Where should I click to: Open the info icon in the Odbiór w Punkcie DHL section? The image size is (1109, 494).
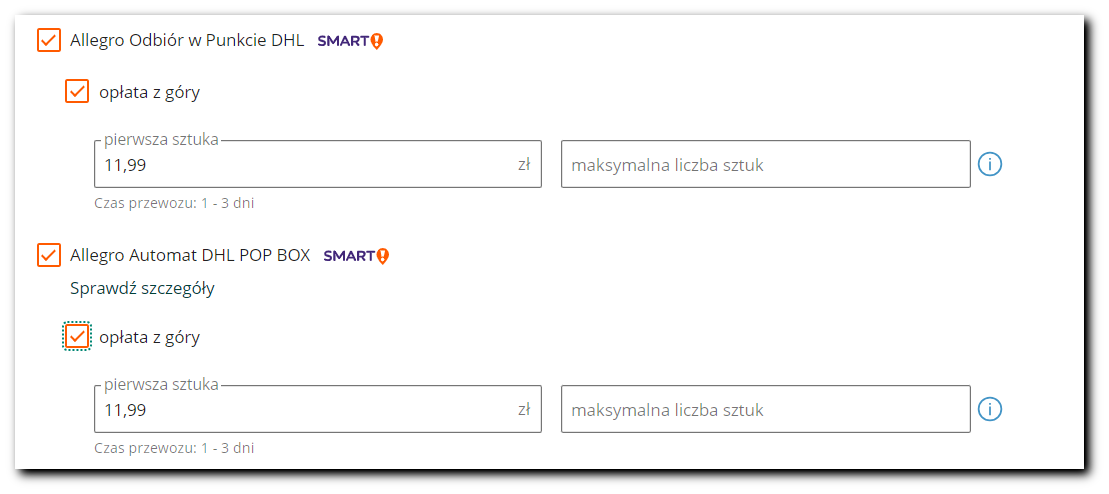coord(989,164)
